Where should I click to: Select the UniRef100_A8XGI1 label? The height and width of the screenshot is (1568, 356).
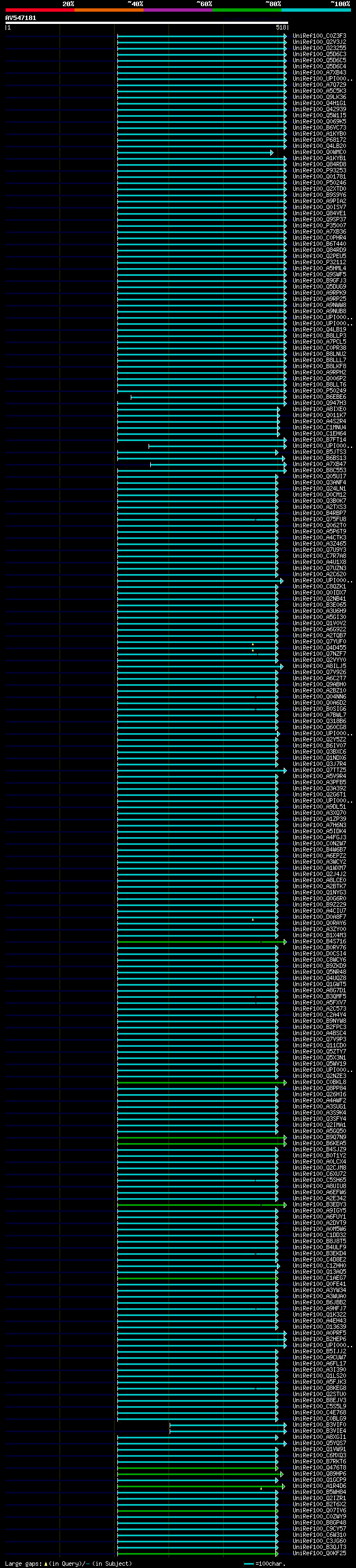pyautogui.click(x=319, y=1437)
